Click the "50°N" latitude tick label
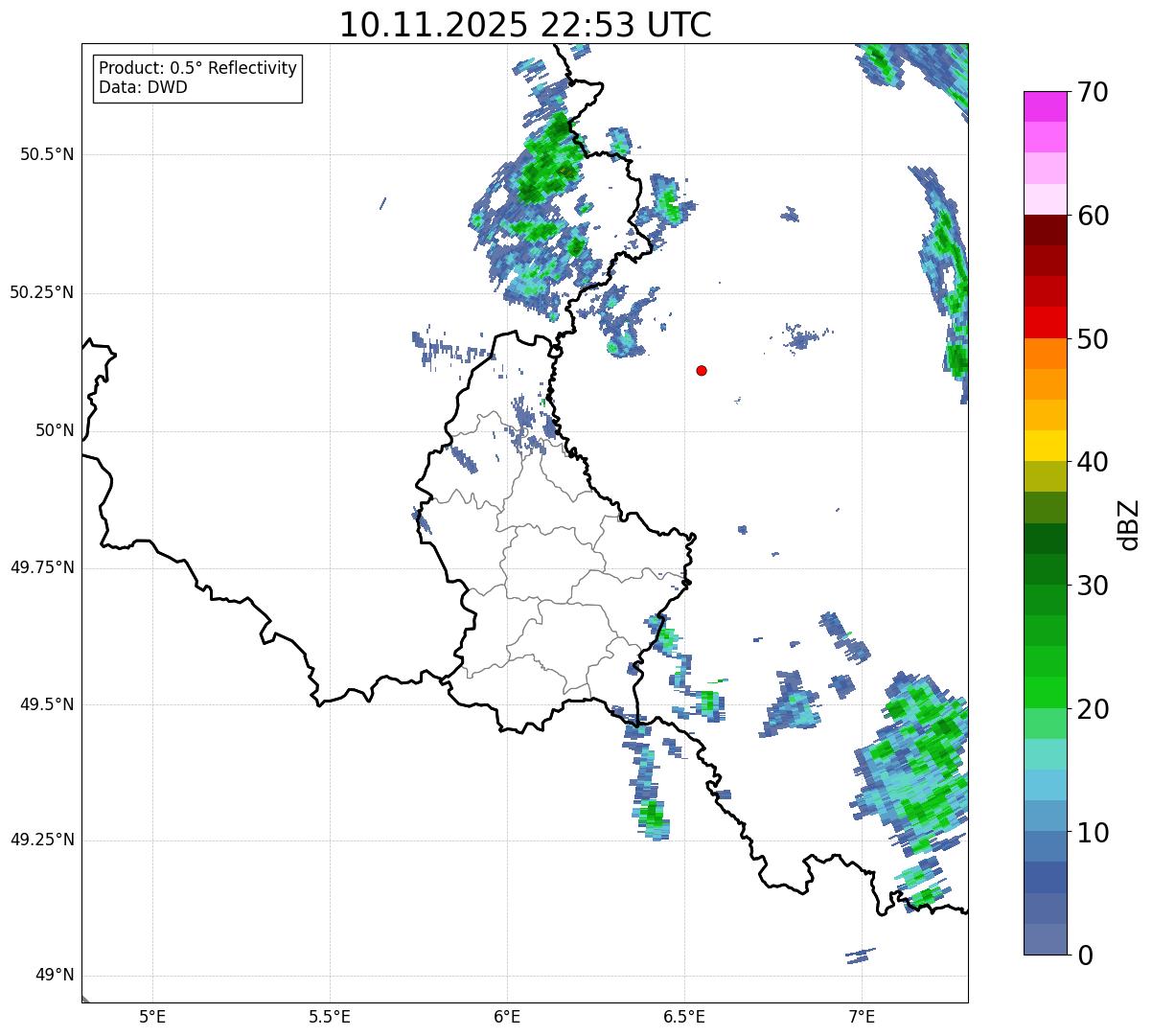 tap(55, 431)
